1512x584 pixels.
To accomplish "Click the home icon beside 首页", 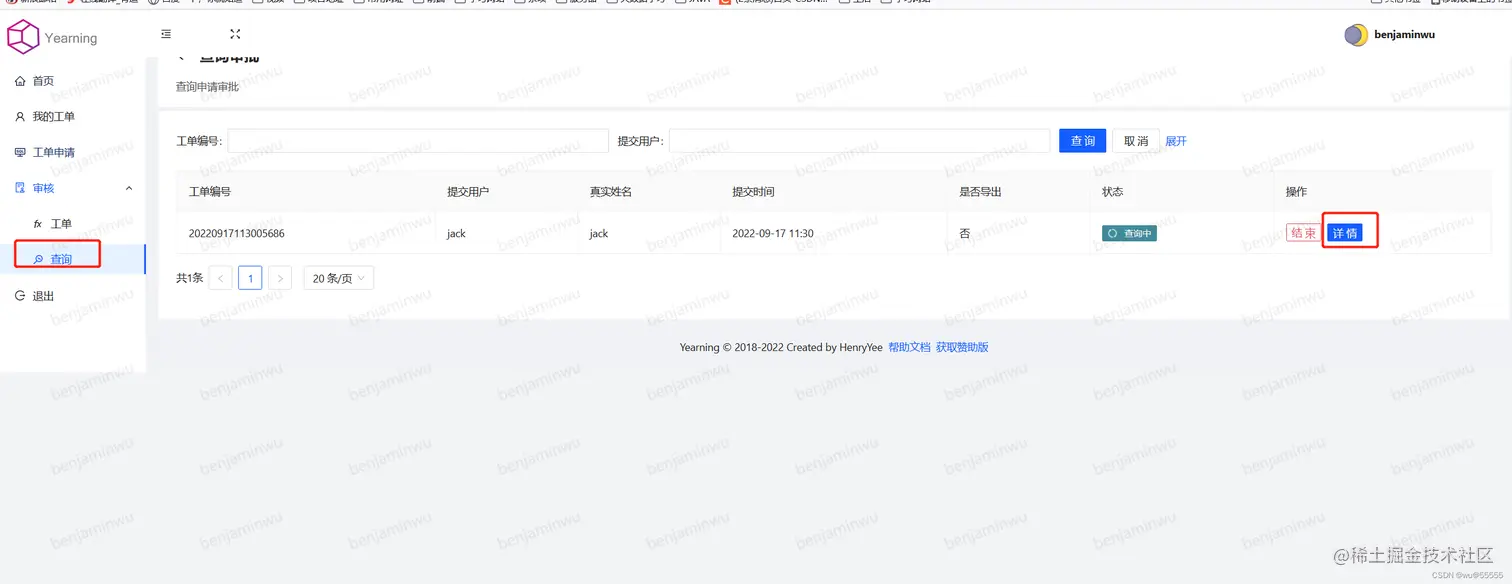I will 22,81.
